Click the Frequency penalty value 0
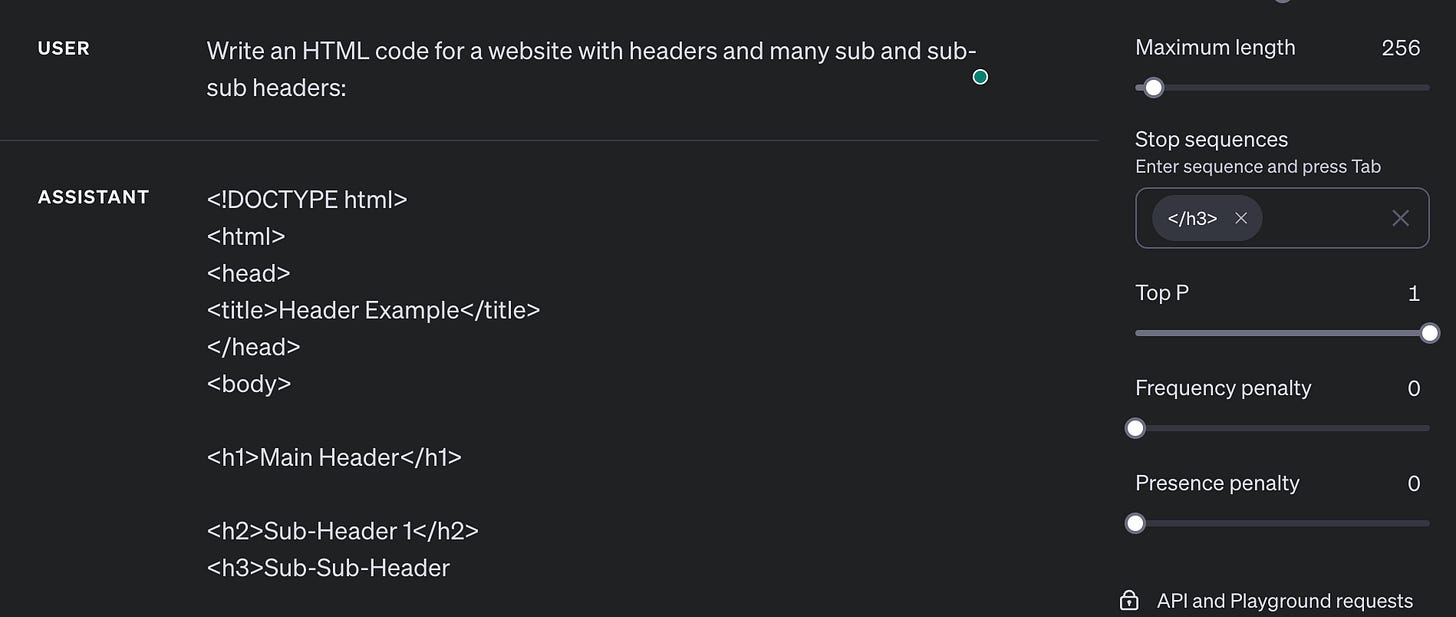The height and width of the screenshot is (617, 1456). pyautogui.click(x=1415, y=388)
